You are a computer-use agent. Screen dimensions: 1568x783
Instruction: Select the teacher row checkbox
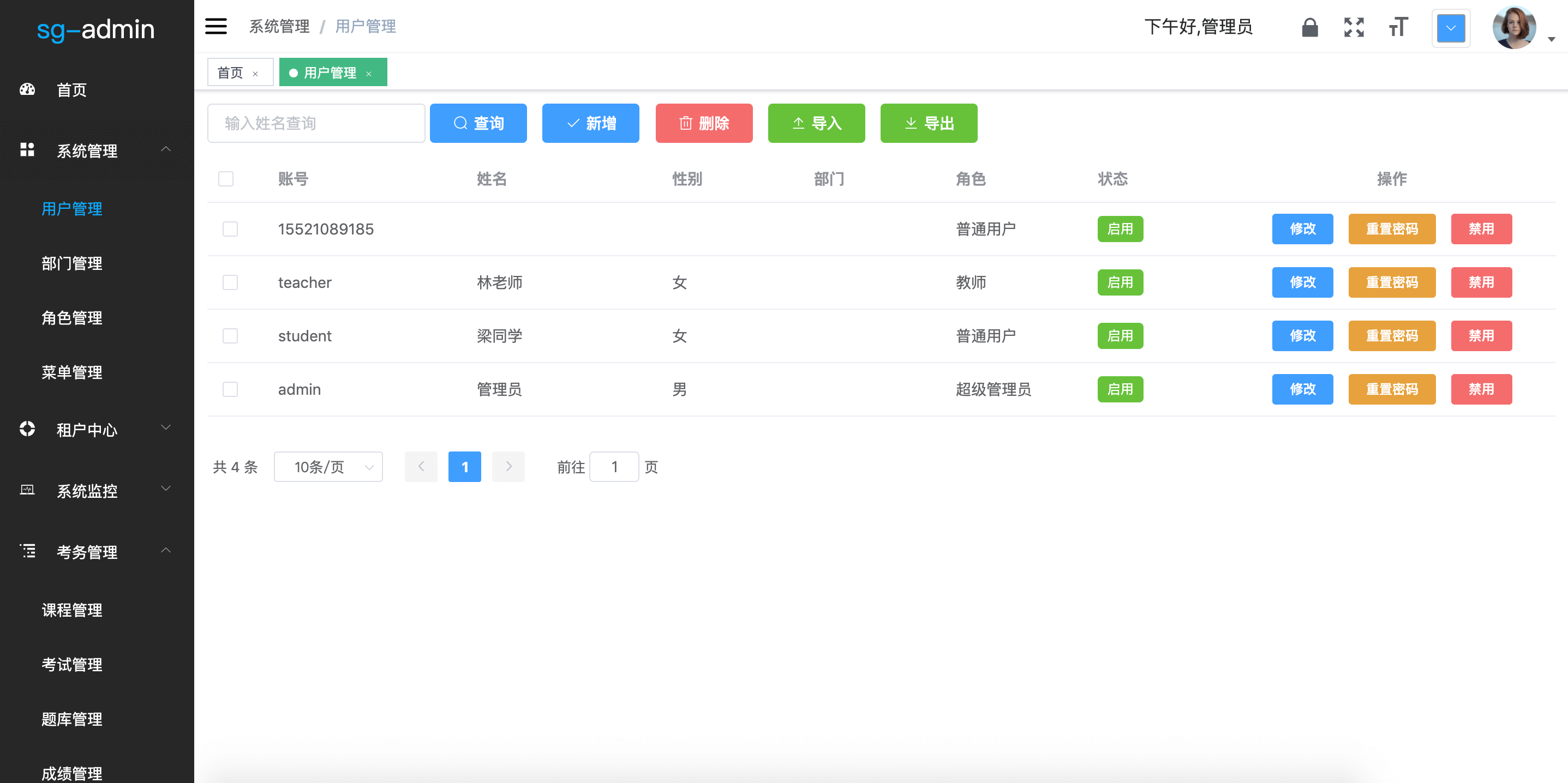click(x=230, y=282)
